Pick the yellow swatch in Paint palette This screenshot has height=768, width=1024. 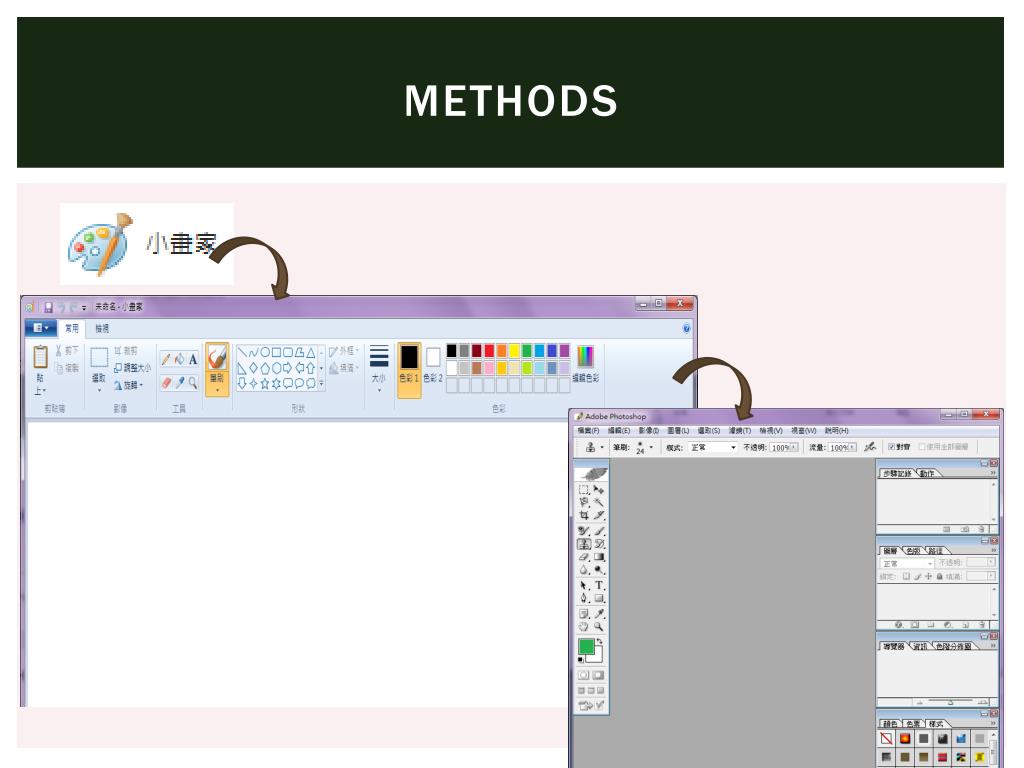click(514, 351)
